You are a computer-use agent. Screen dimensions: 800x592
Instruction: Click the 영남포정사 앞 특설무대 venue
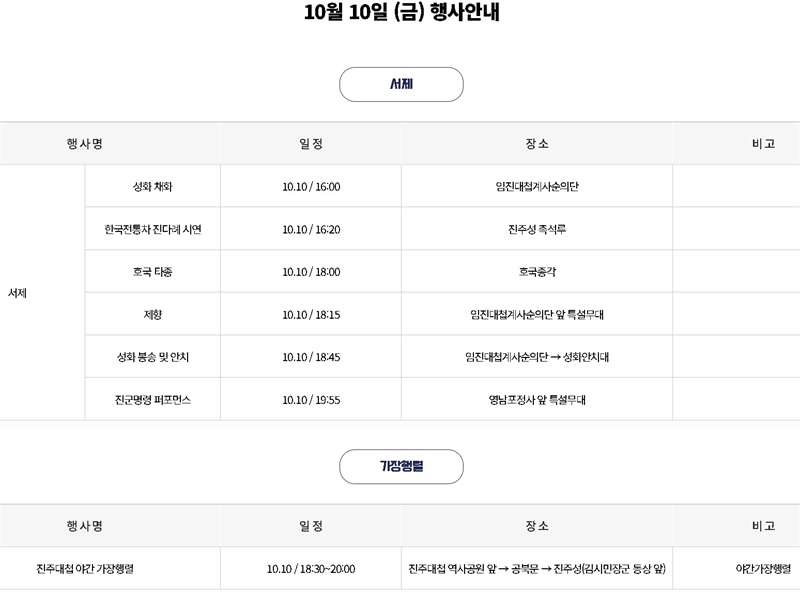pos(536,399)
